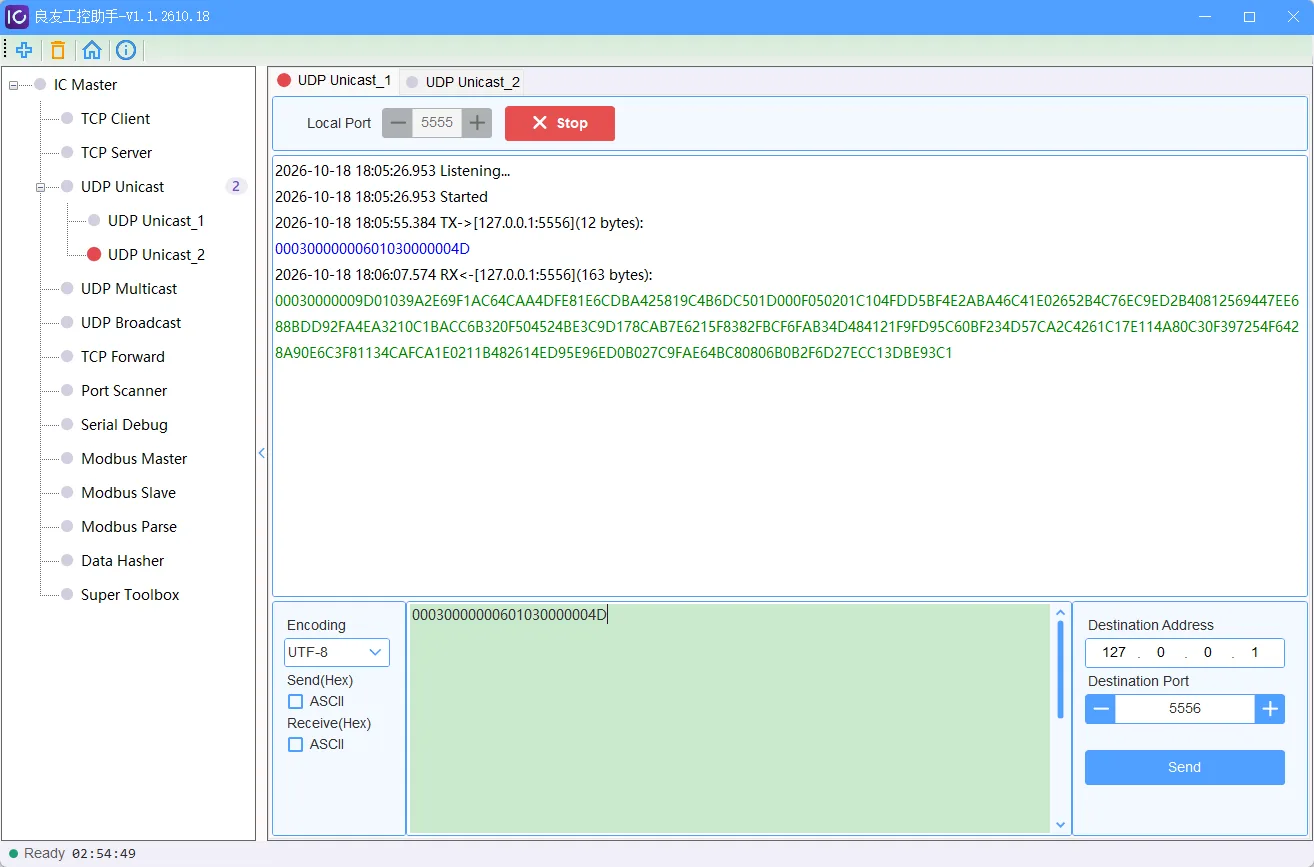This screenshot has width=1314, height=867.
Task: Click the orange delete trash icon
Action: 58,50
